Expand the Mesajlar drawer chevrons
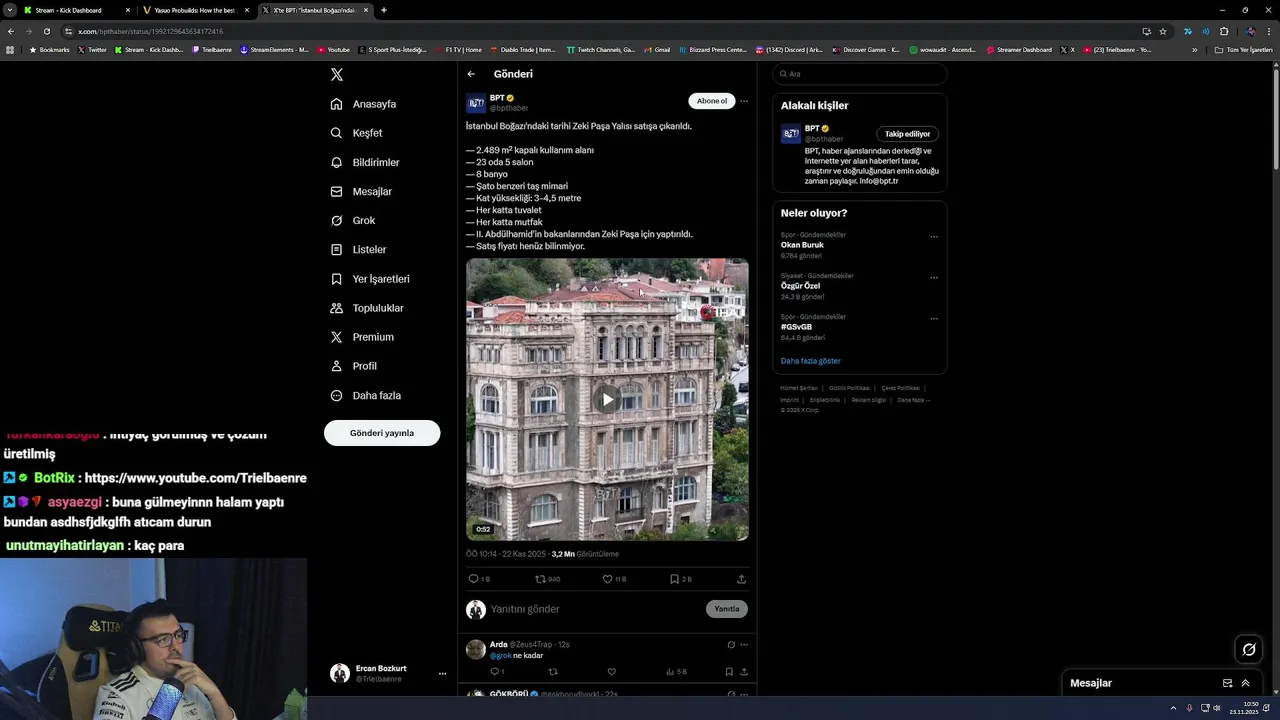This screenshot has height=720, width=1280. pos(1246,683)
